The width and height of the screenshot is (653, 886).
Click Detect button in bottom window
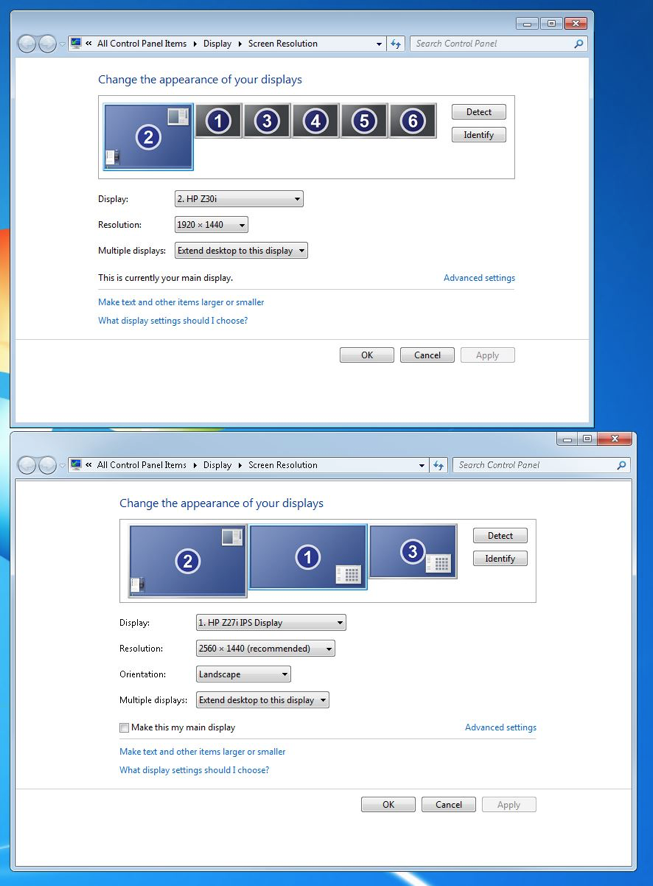tap(500, 536)
